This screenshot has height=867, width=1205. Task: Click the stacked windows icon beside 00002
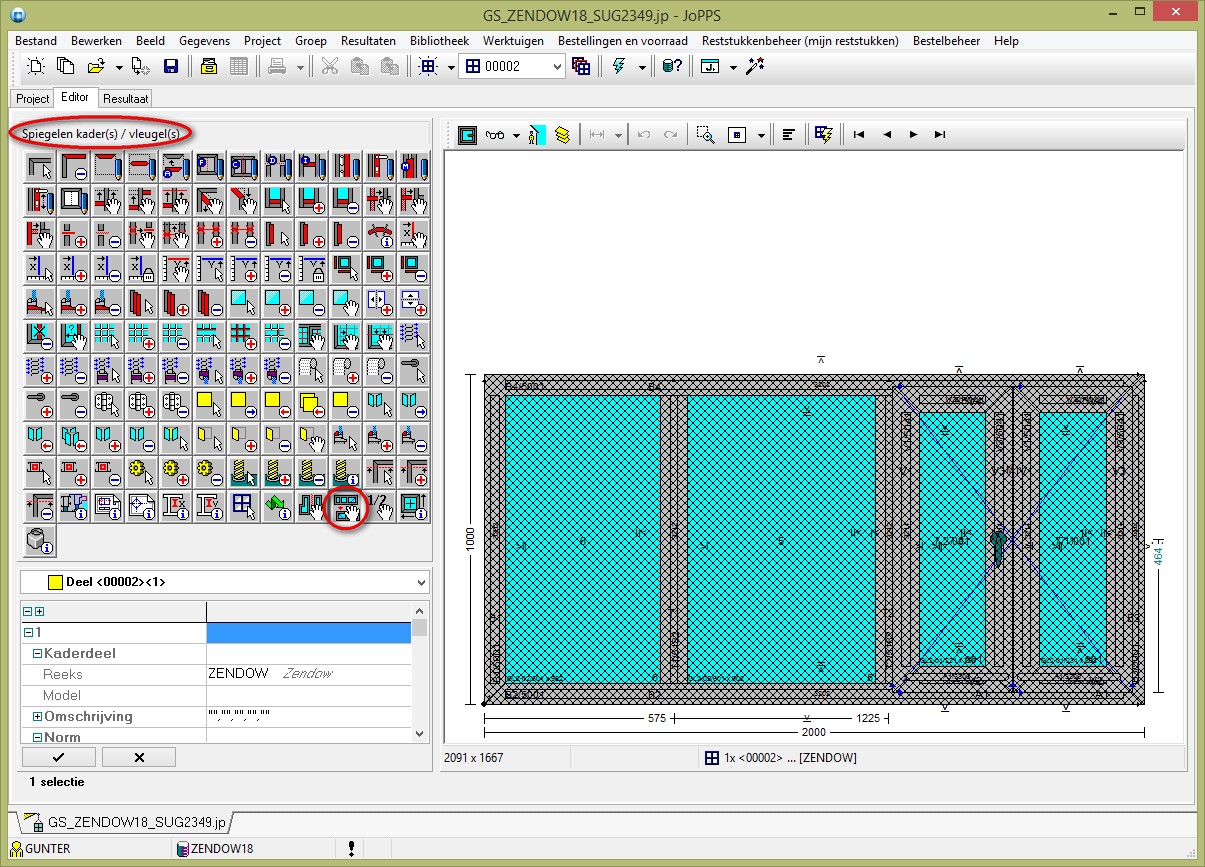[581, 66]
